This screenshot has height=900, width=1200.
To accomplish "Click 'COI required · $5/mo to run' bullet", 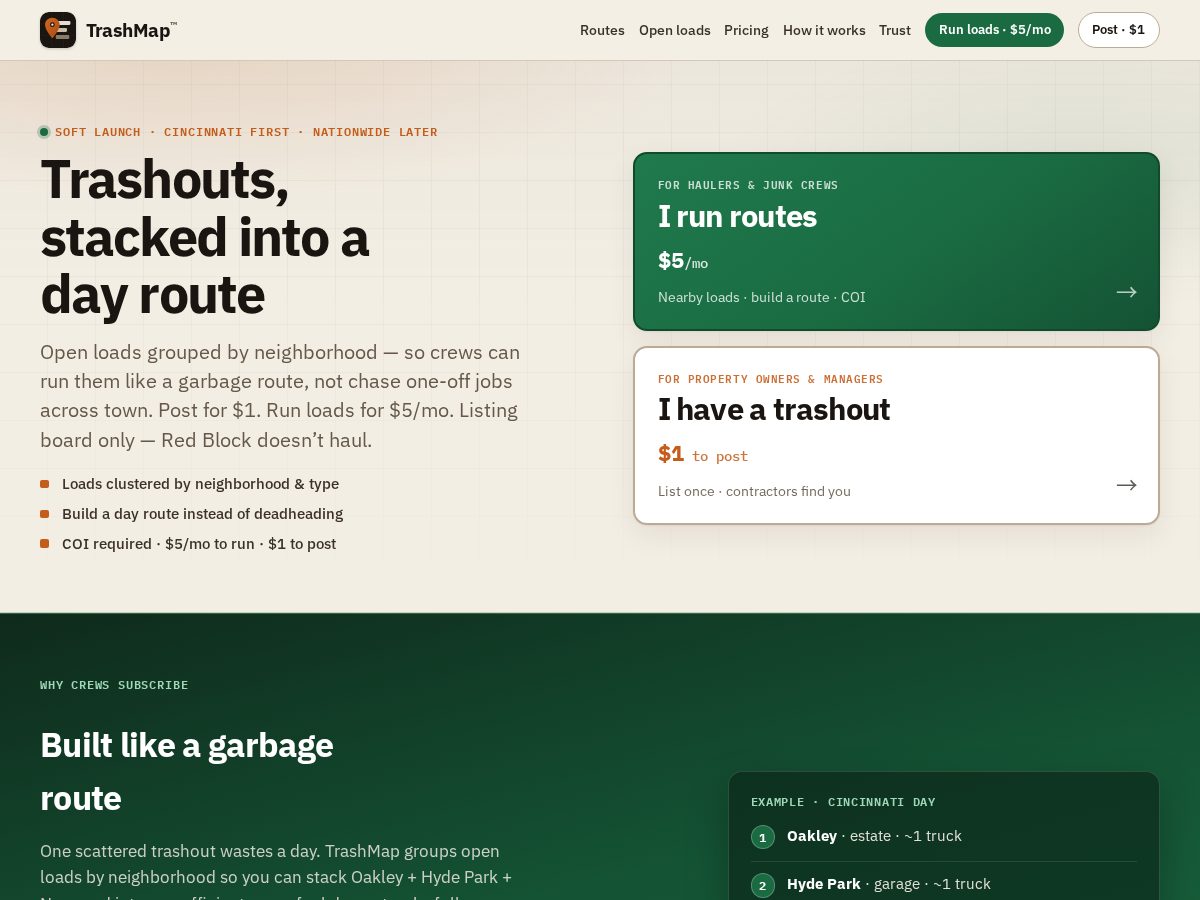I will (x=199, y=544).
